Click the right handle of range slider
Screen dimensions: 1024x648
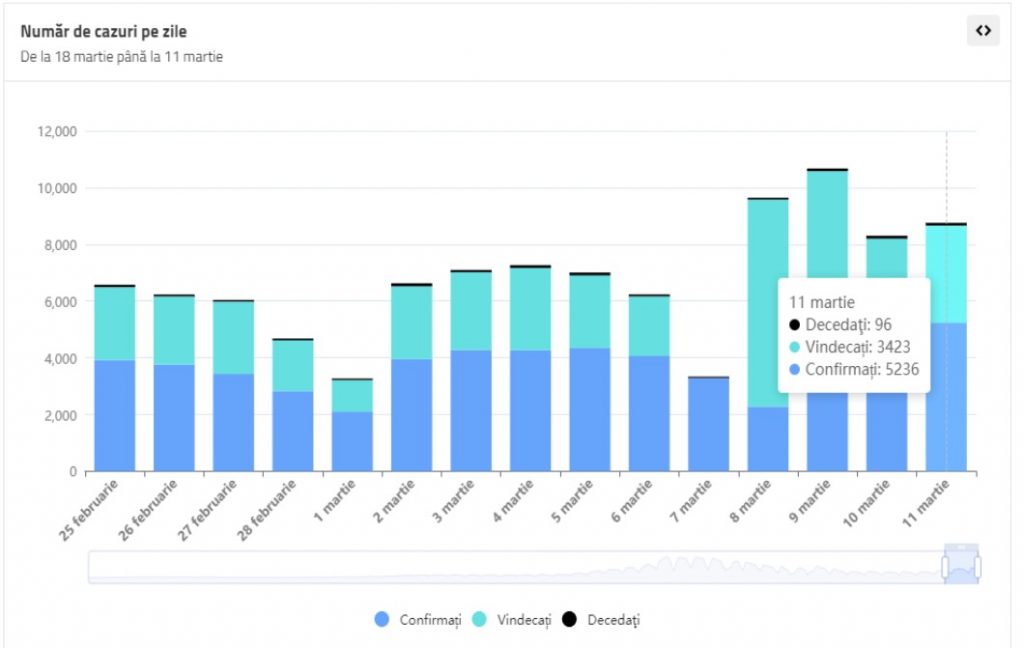[977, 567]
